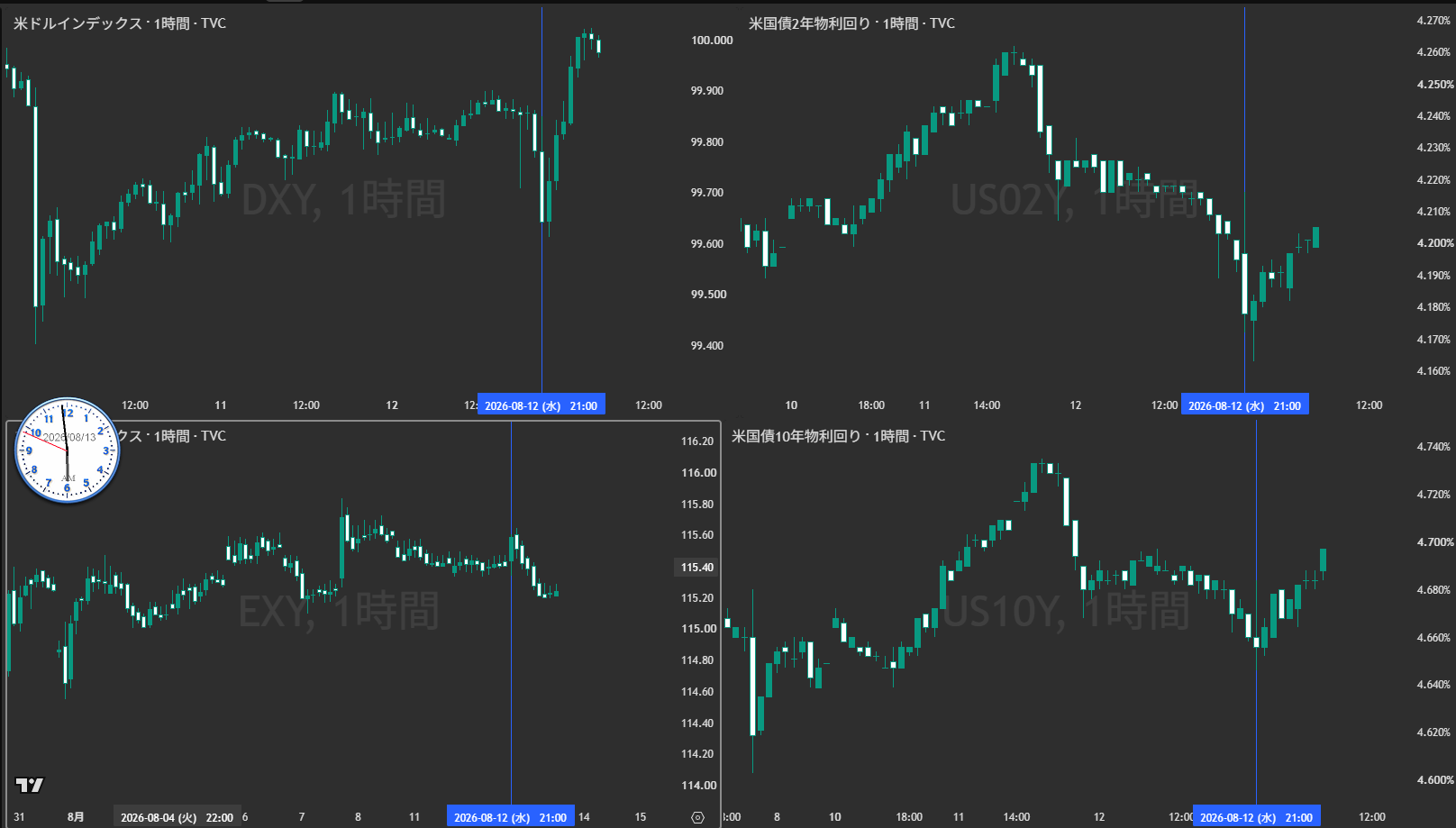Click the EXY 2026-08-04 22:00 time label
The height and width of the screenshot is (828, 1456).
pyautogui.click(x=177, y=817)
